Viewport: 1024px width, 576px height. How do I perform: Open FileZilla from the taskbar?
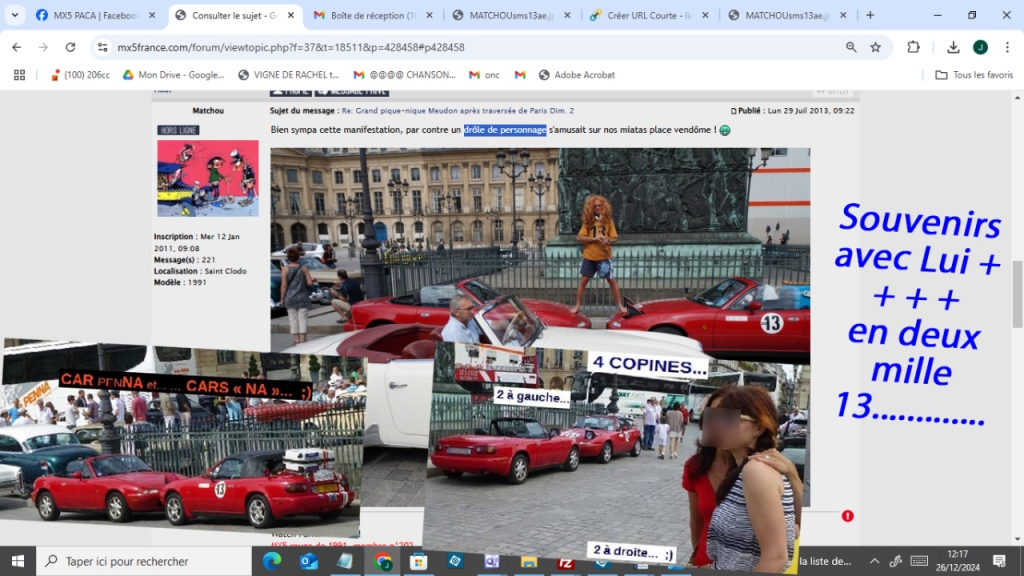tap(566, 561)
